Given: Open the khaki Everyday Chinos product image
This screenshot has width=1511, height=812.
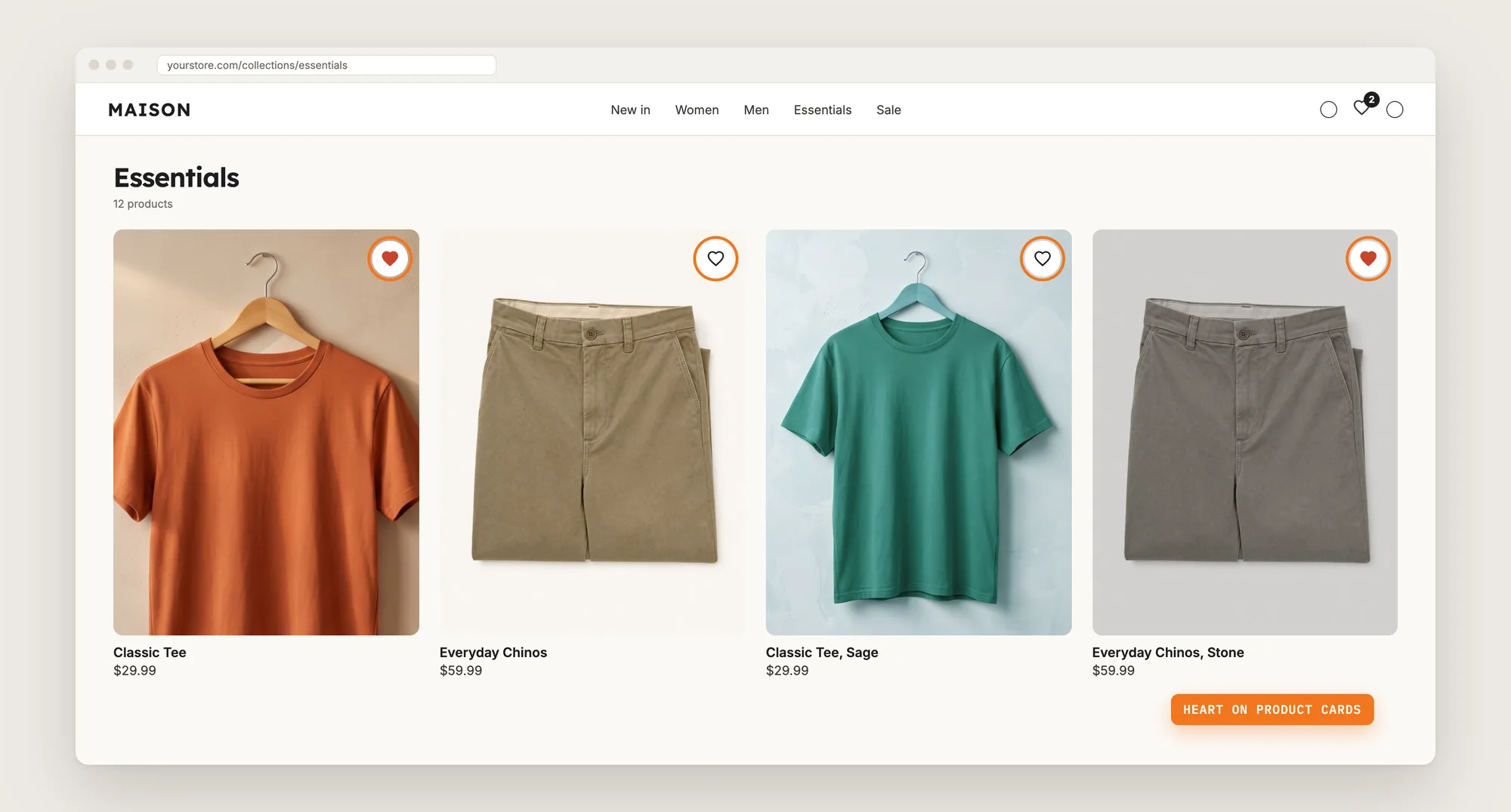Looking at the screenshot, I should pyautogui.click(x=592, y=432).
